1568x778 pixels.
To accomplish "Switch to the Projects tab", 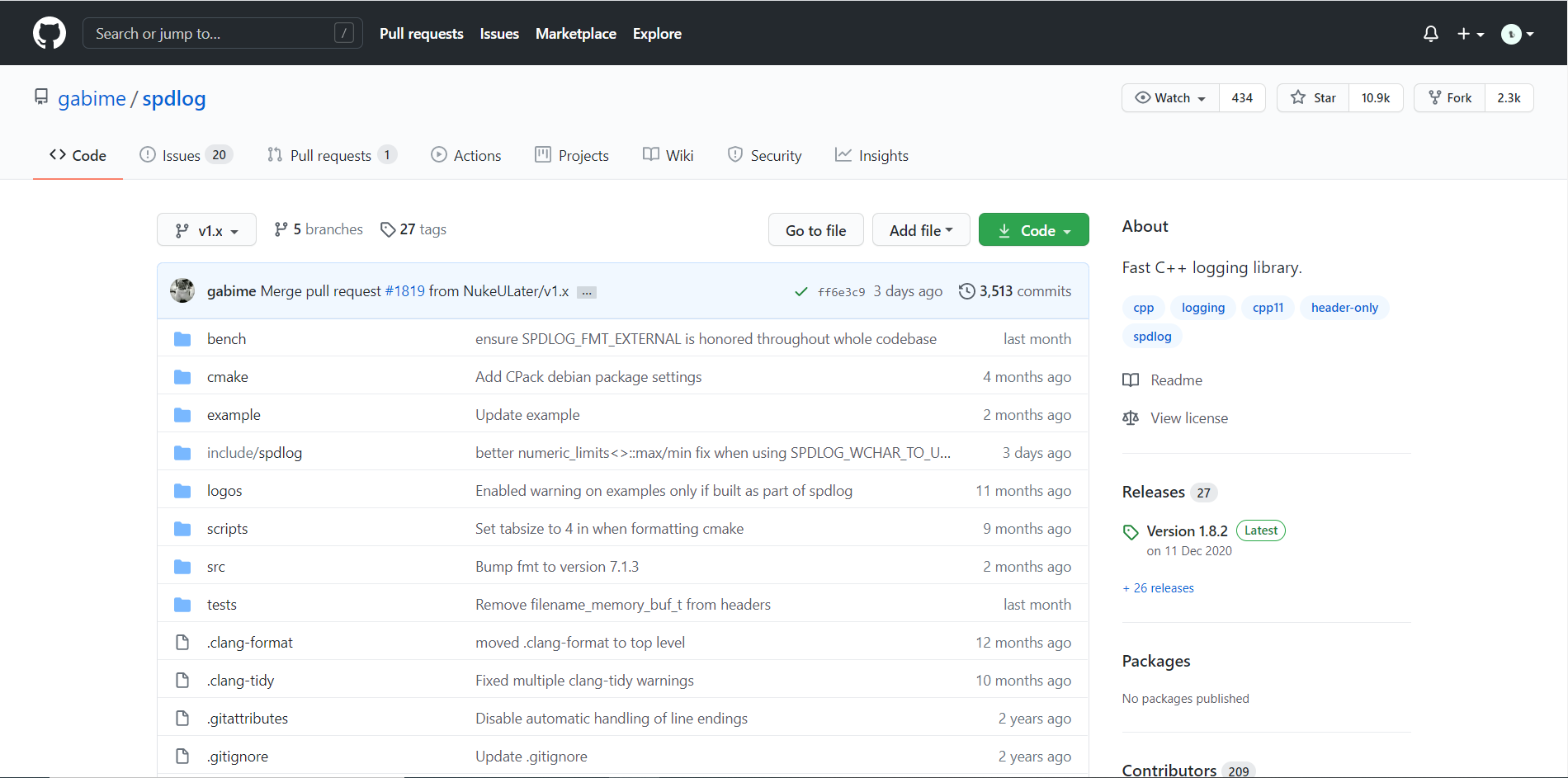I will 572,155.
